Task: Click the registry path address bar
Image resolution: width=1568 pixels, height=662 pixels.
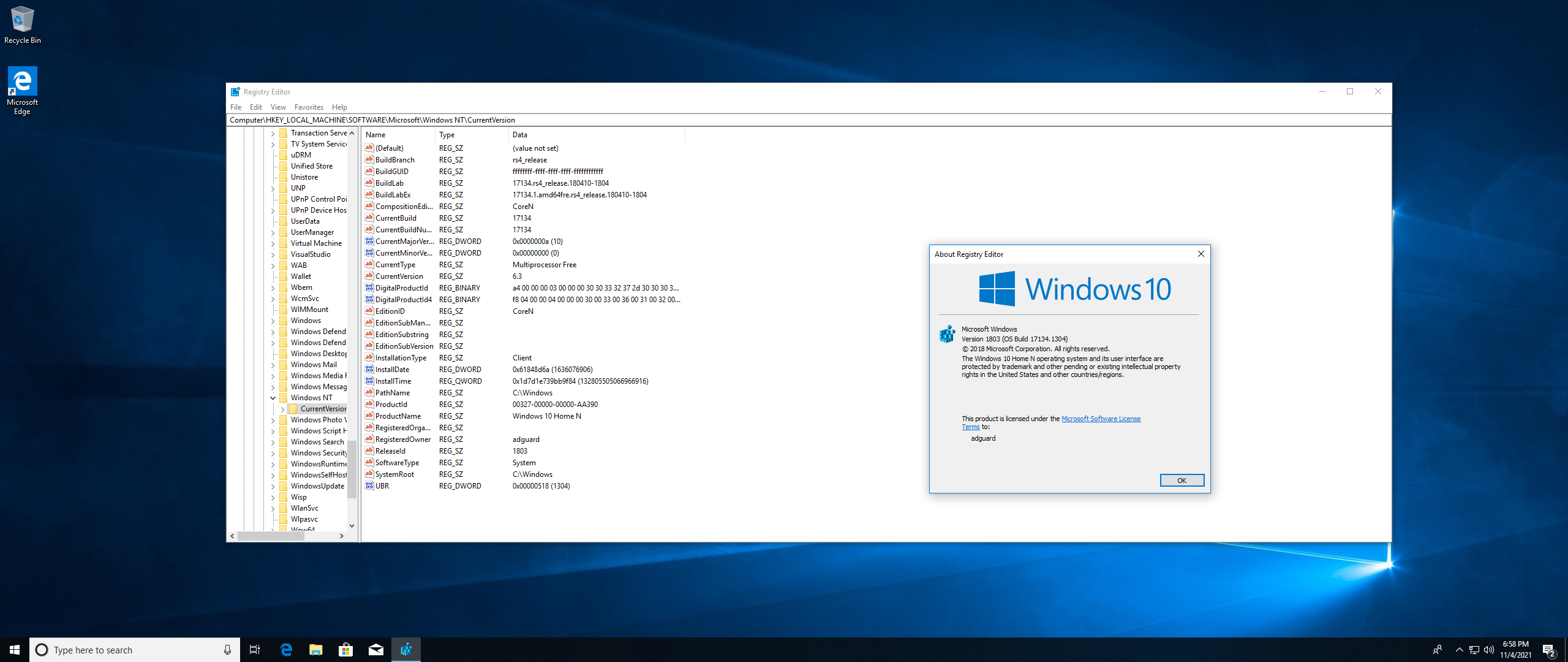Action: coord(809,120)
